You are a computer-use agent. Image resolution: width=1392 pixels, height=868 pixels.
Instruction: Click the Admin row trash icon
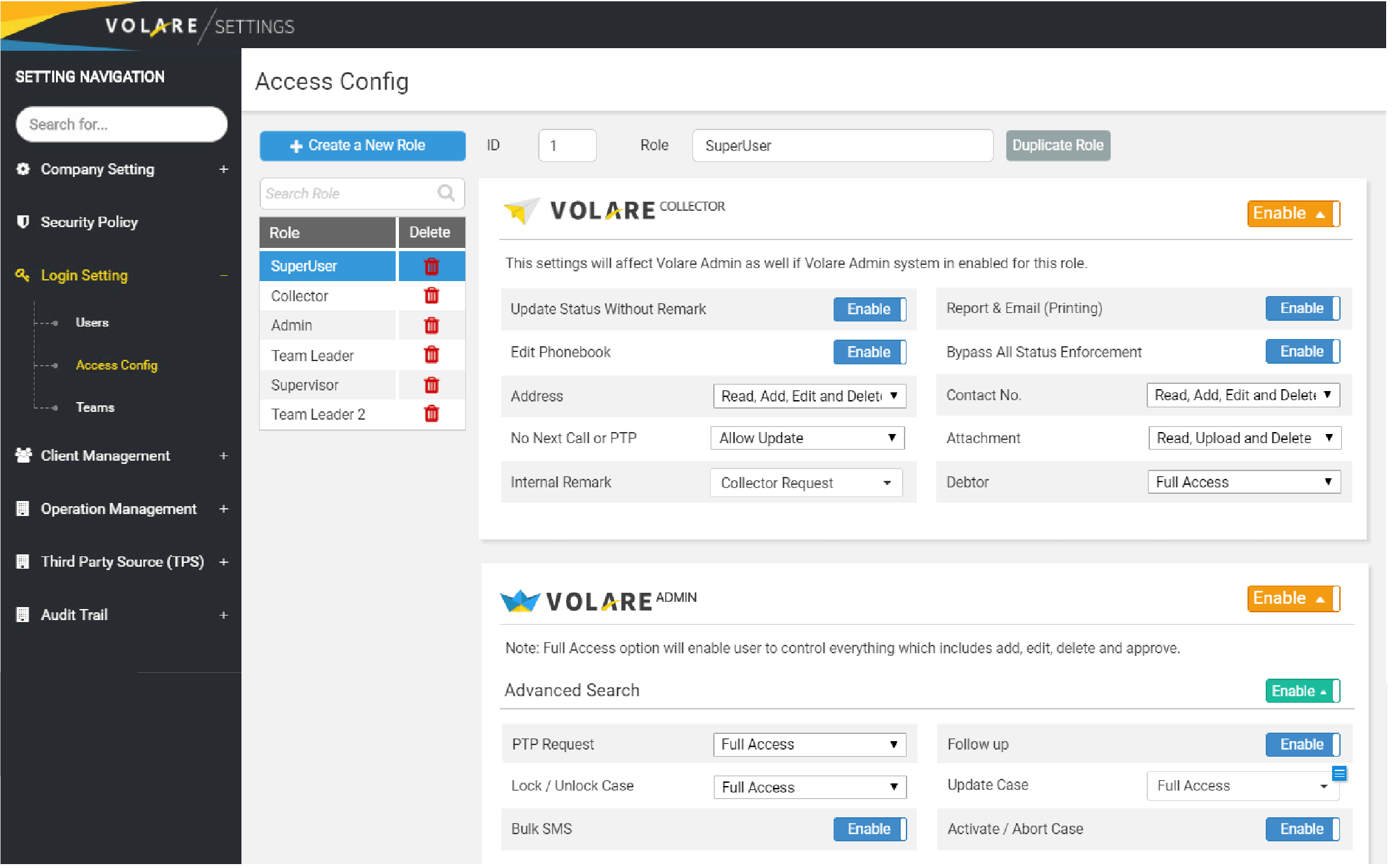pos(432,326)
